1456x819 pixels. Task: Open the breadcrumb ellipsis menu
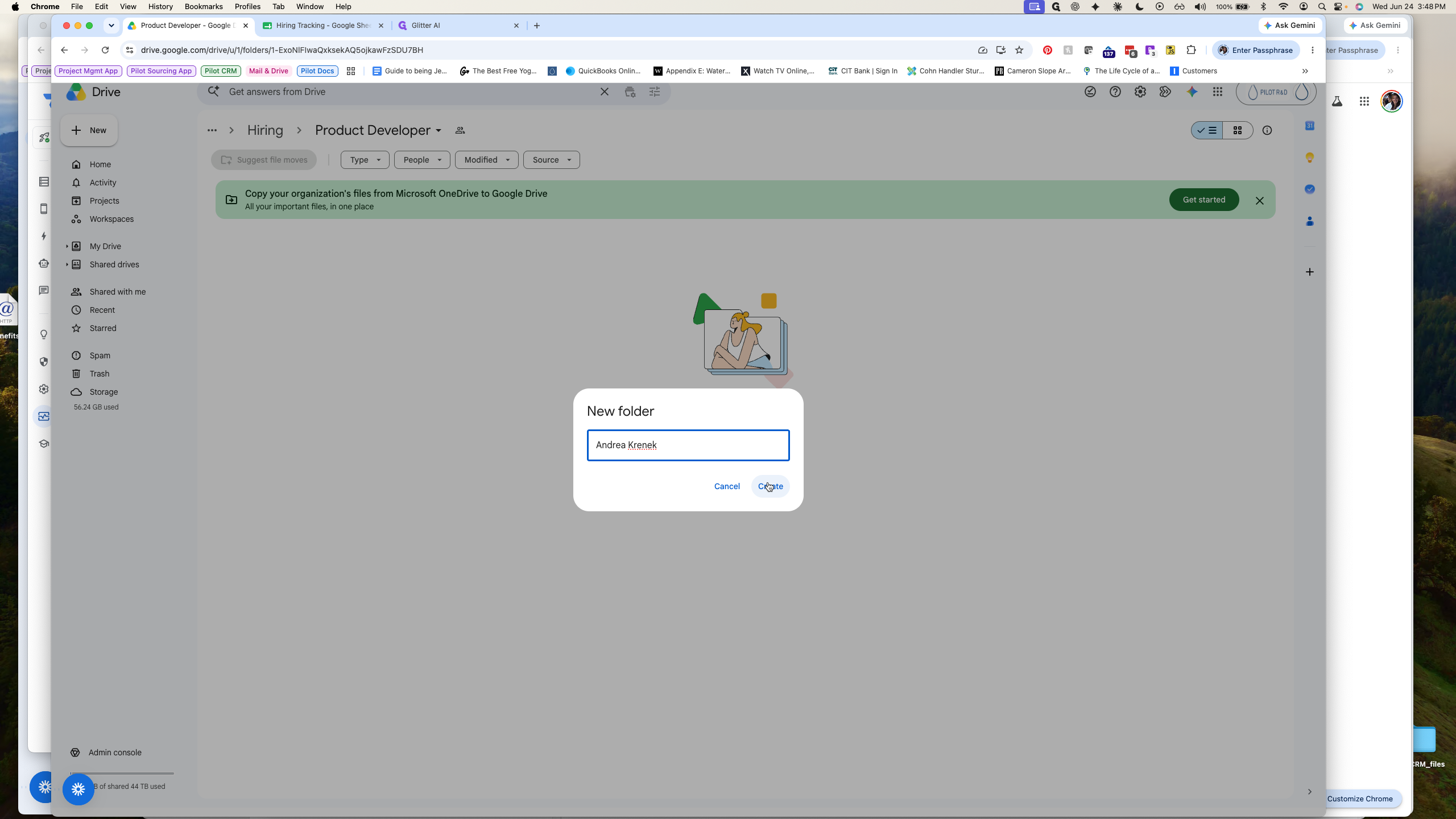click(212, 130)
